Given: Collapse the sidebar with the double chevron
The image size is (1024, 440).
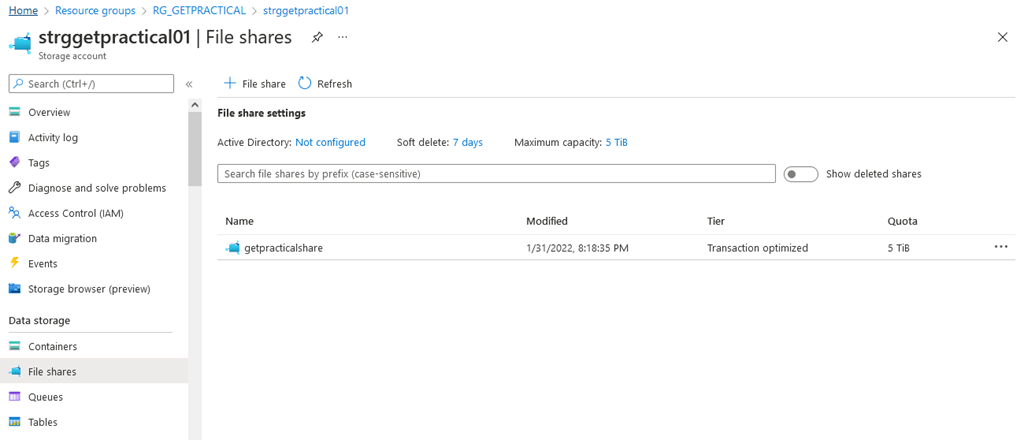Looking at the screenshot, I should (x=189, y=84).
